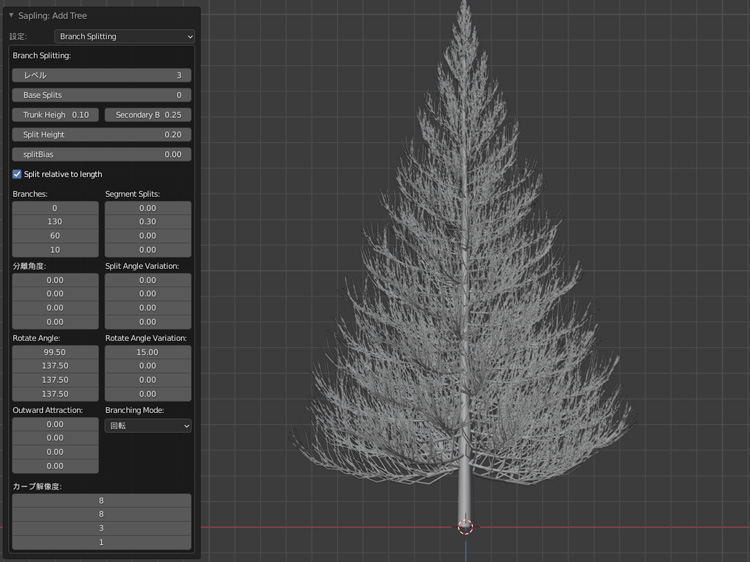Image resolution: width=750 pixels, height=562 pixels.
Task: Click the Branches field showing 10
Action: (x=55, y=250)
